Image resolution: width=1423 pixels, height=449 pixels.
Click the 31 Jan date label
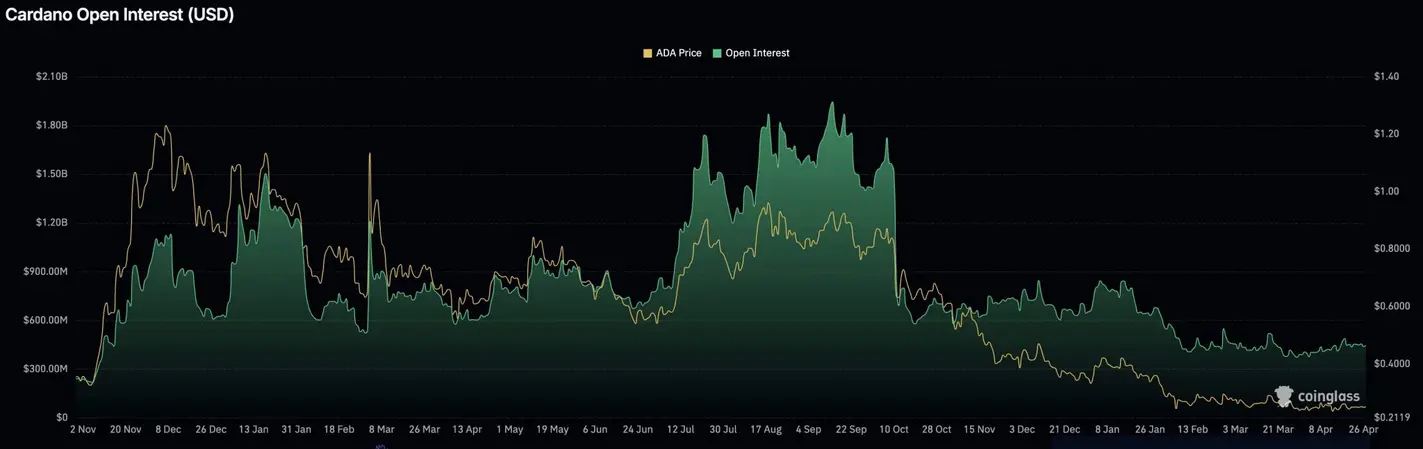pyautogui.click(x=296, y=430)
